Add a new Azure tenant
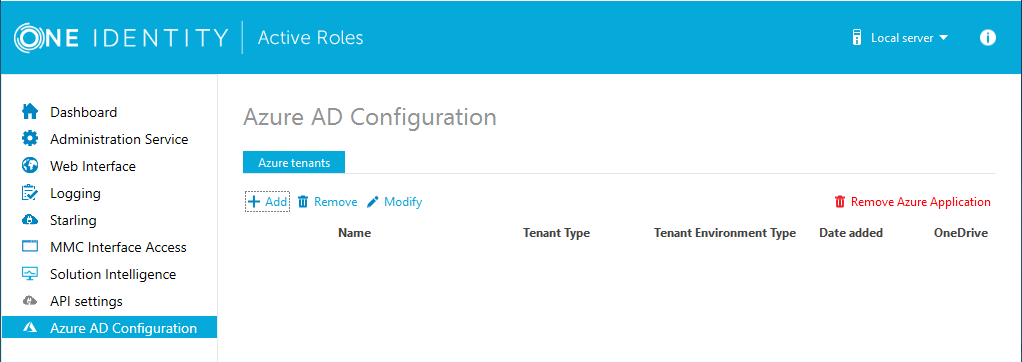Screen dimensions: 1022x362 (x=267, y=202)
